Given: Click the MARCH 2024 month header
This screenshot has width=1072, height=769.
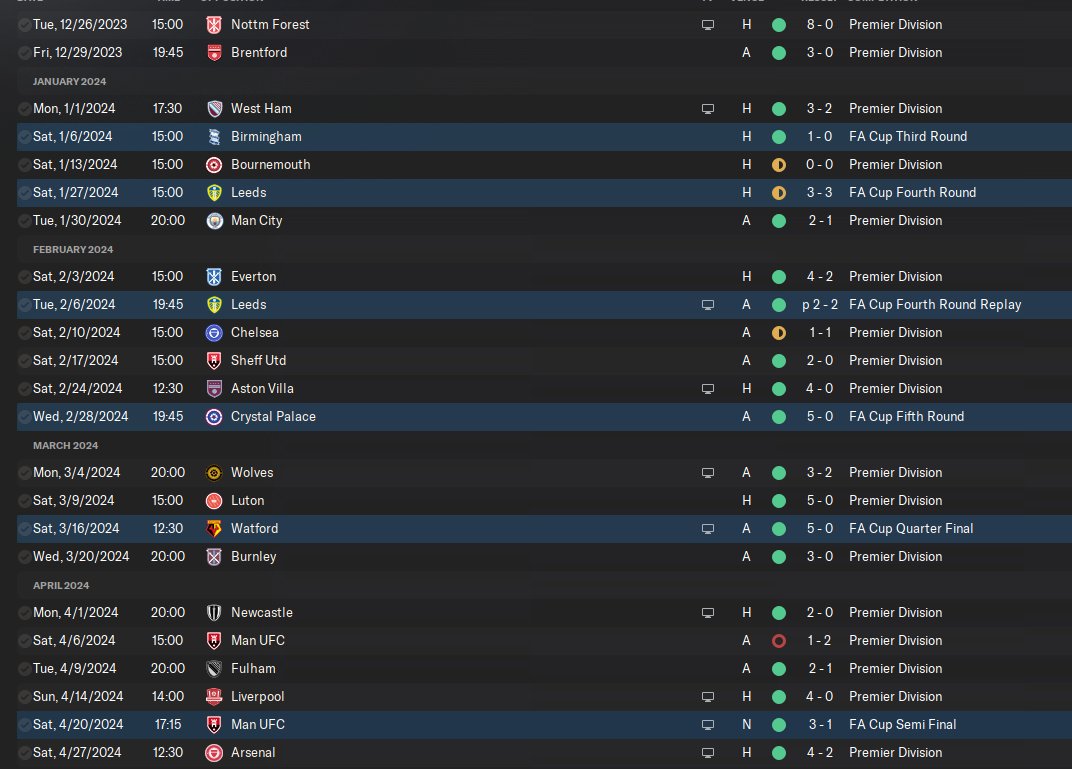Looking at the screenshot, I should 65,445.
